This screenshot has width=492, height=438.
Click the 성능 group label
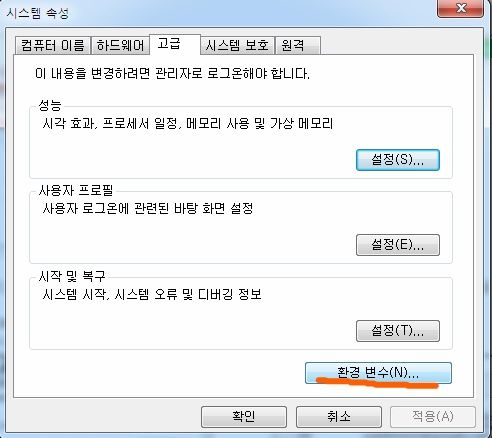50,105
